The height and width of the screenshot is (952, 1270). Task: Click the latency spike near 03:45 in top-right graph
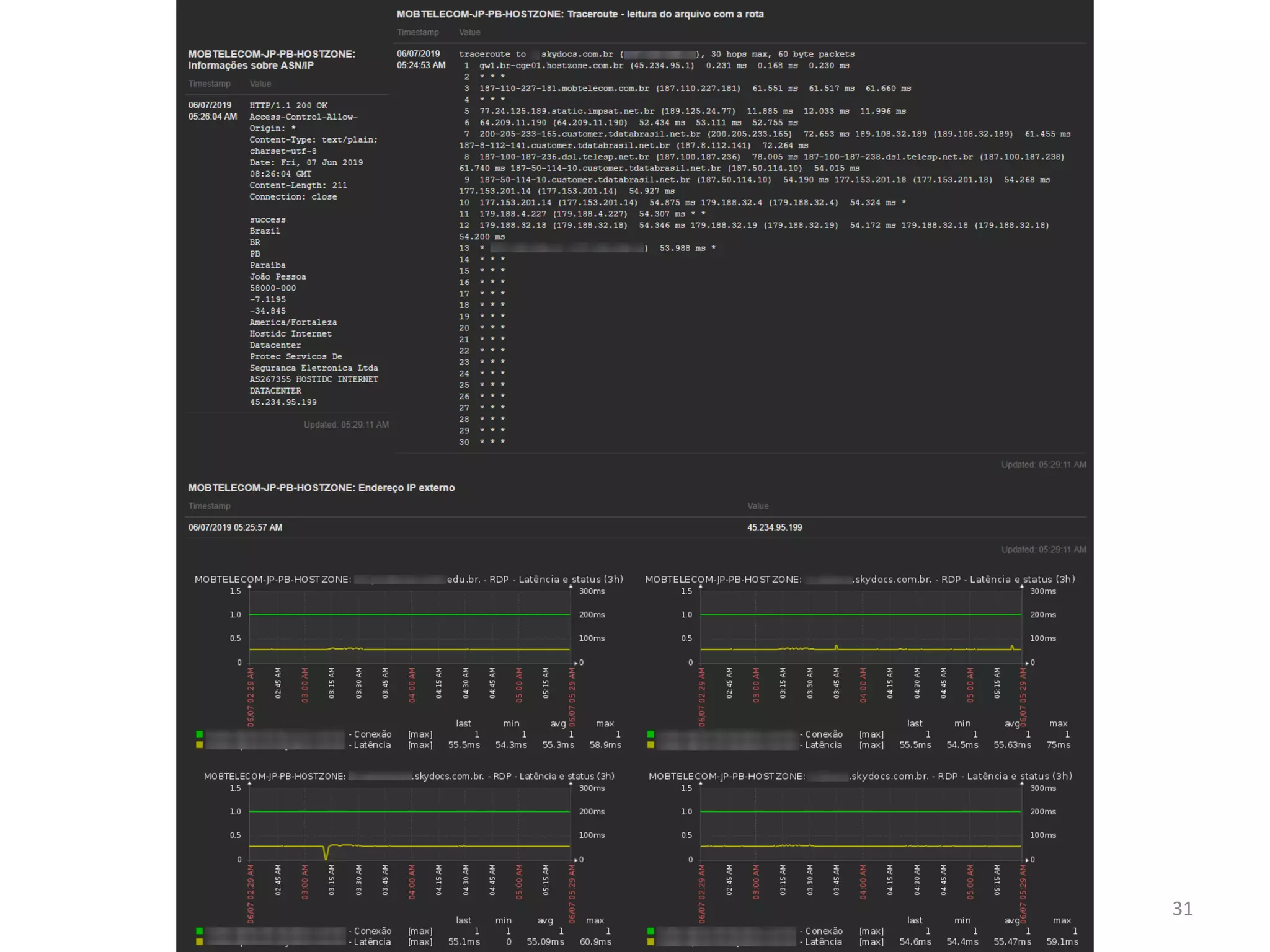click(836, 646)
